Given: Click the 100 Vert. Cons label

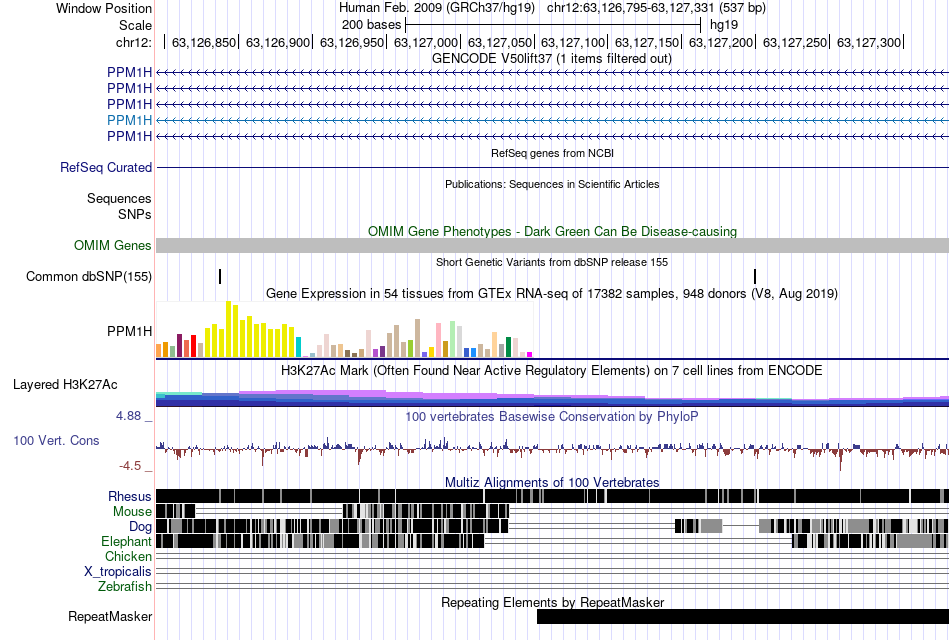Looking at the screenshot, I should [x=56, y=441].
